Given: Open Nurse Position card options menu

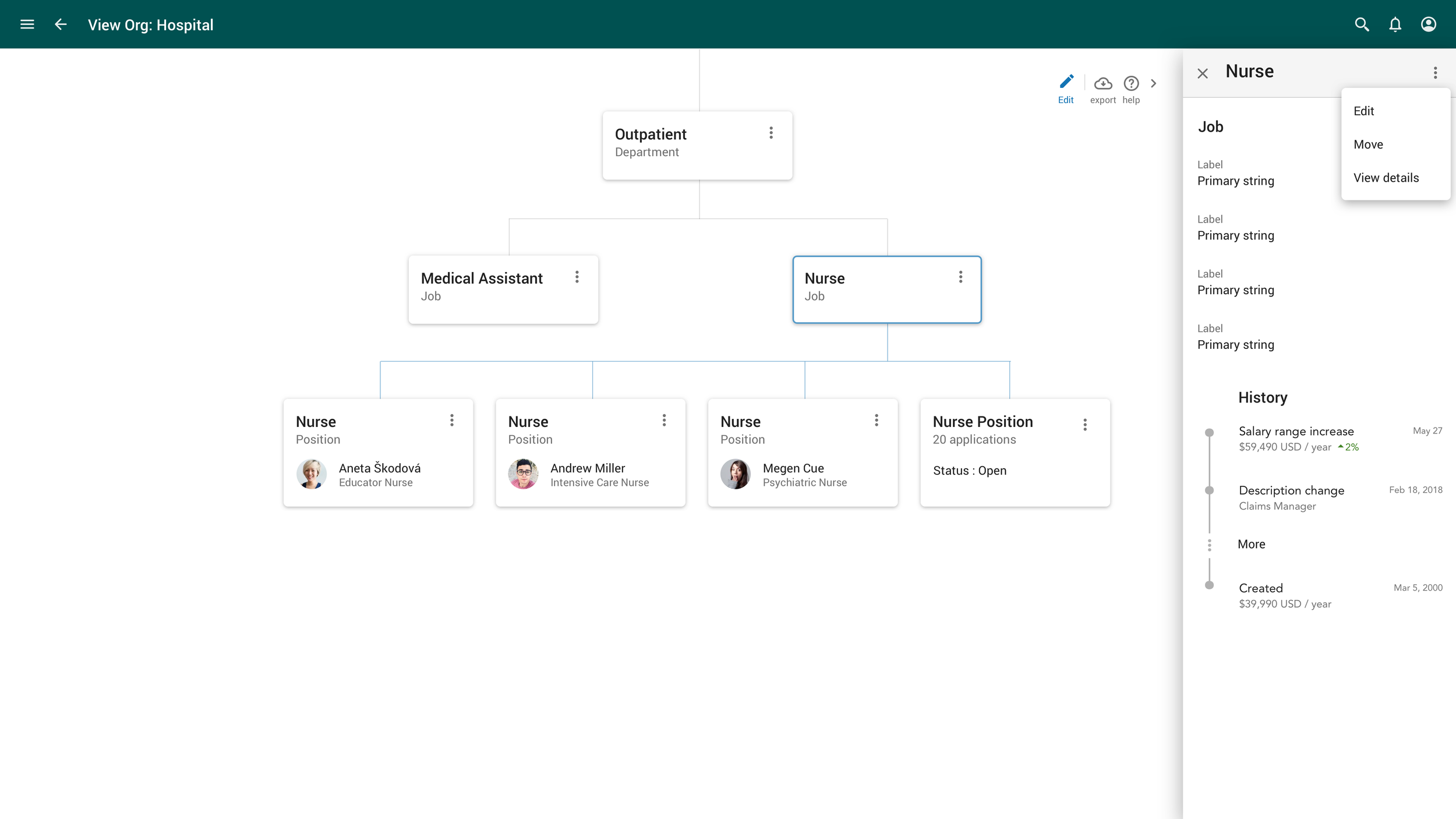Looking at the screenshot, I should (x=1084, y=425).
